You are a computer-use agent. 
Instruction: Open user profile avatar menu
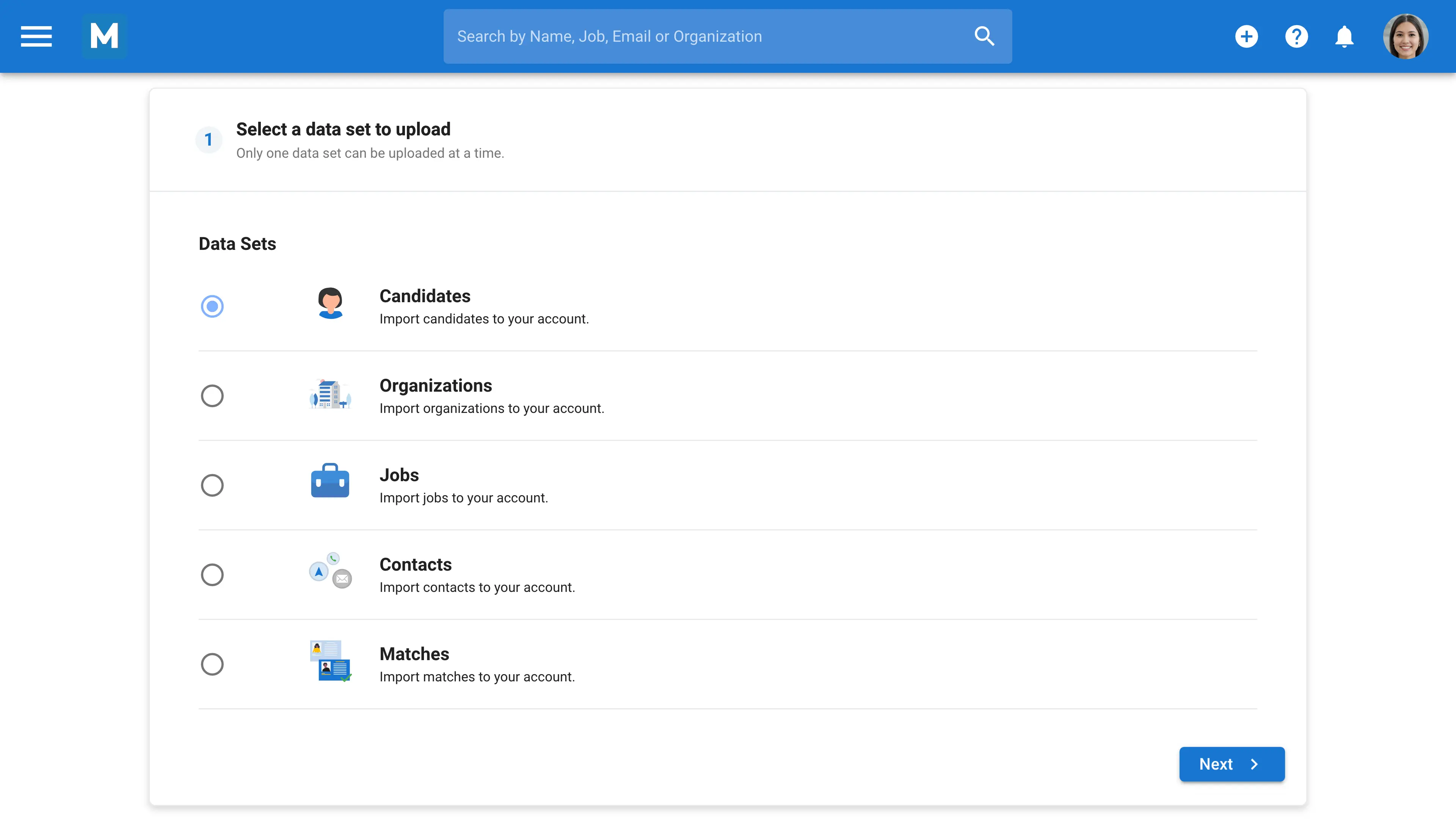(1405, 36)
